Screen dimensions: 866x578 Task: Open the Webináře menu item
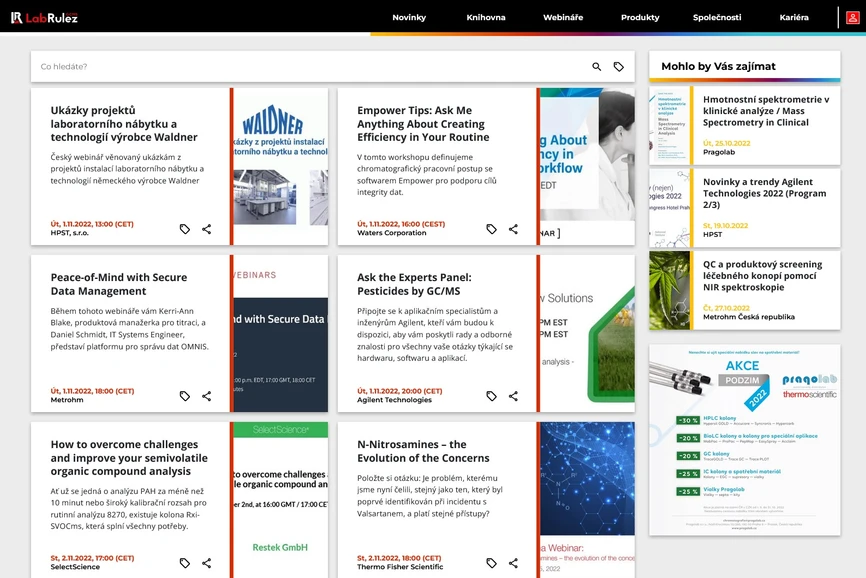pos(563,17)
